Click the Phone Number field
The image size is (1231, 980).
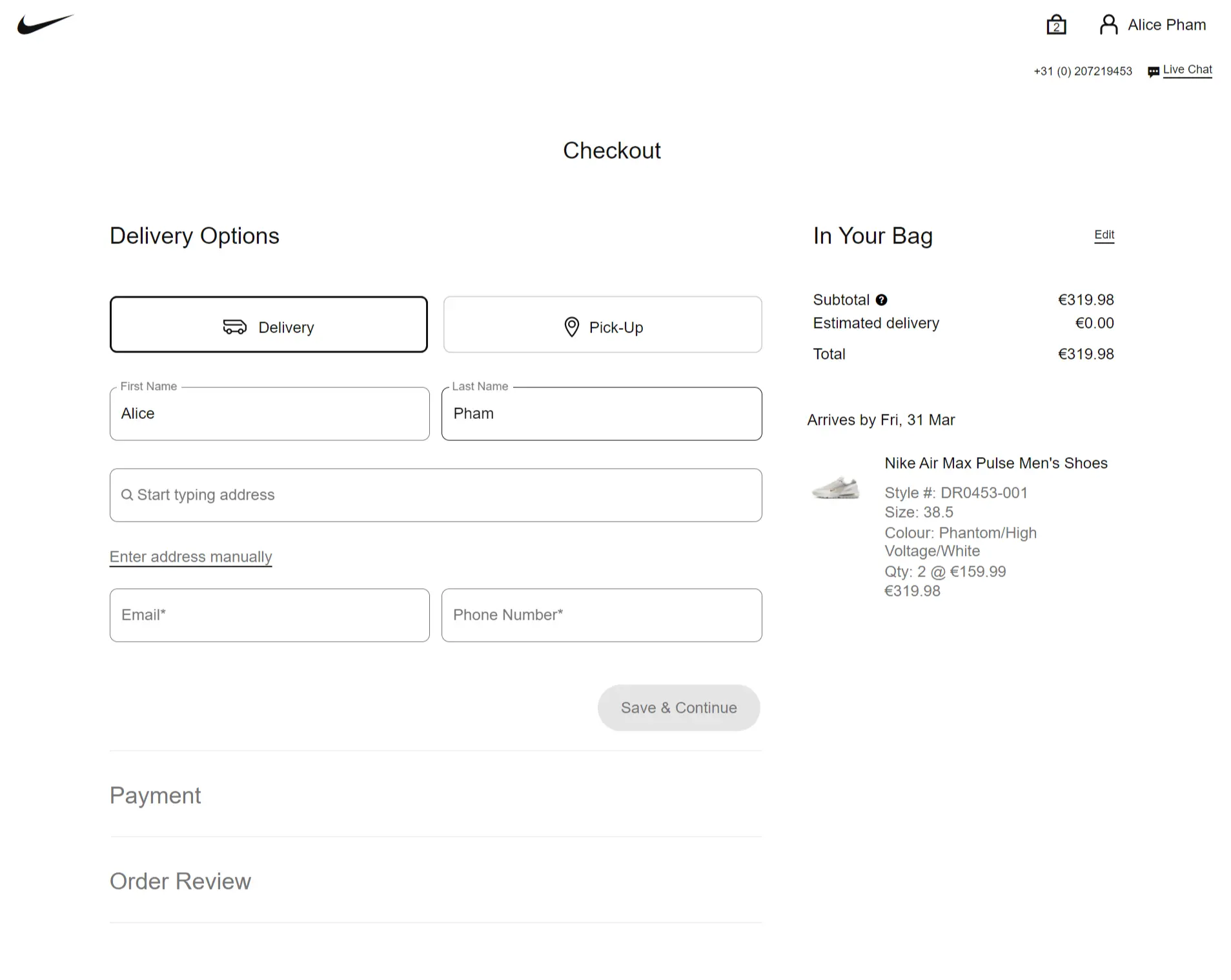point(602,615)
